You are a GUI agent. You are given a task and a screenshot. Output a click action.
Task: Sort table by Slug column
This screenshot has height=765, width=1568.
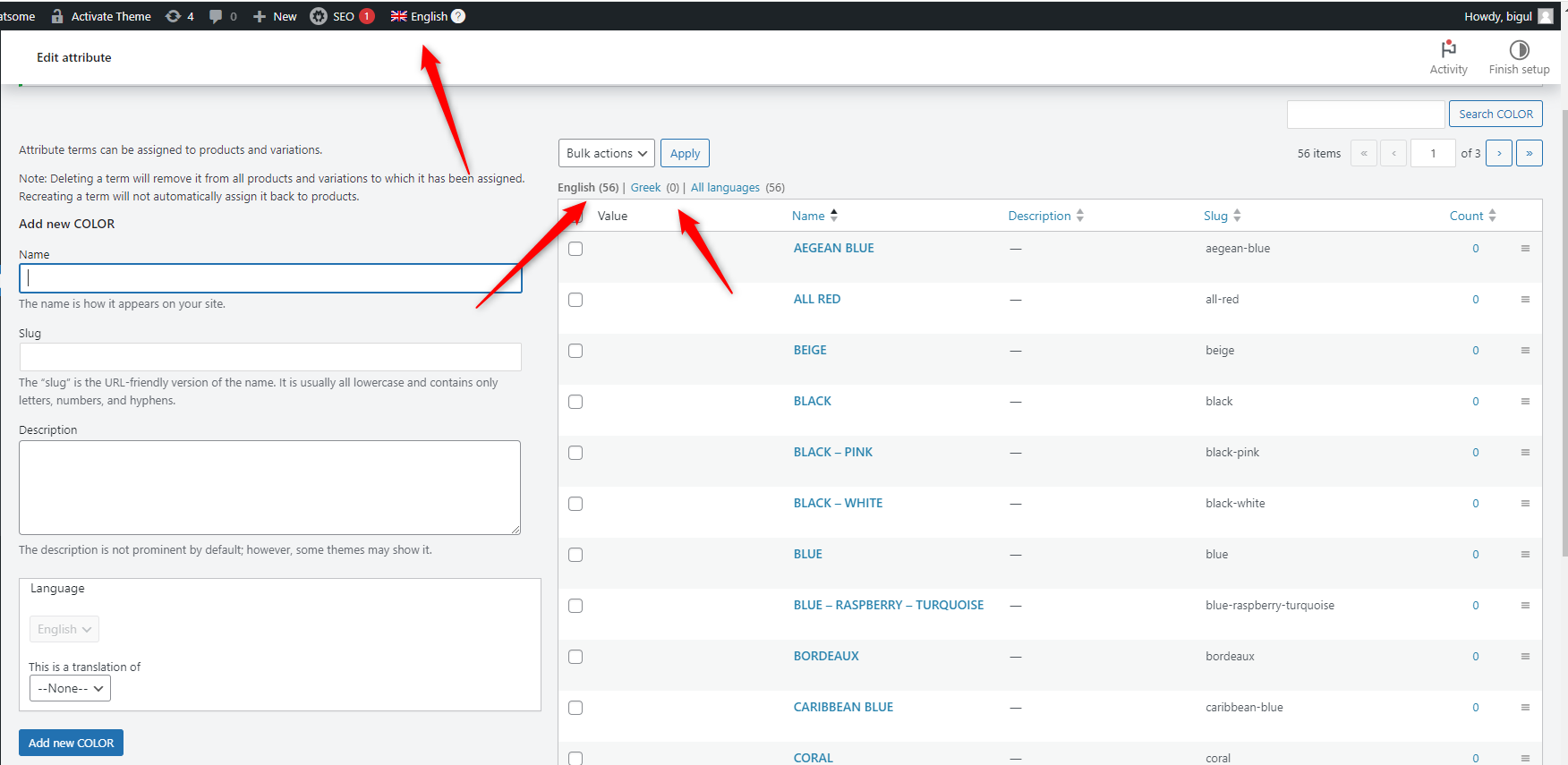click(x=1222, y=216)
